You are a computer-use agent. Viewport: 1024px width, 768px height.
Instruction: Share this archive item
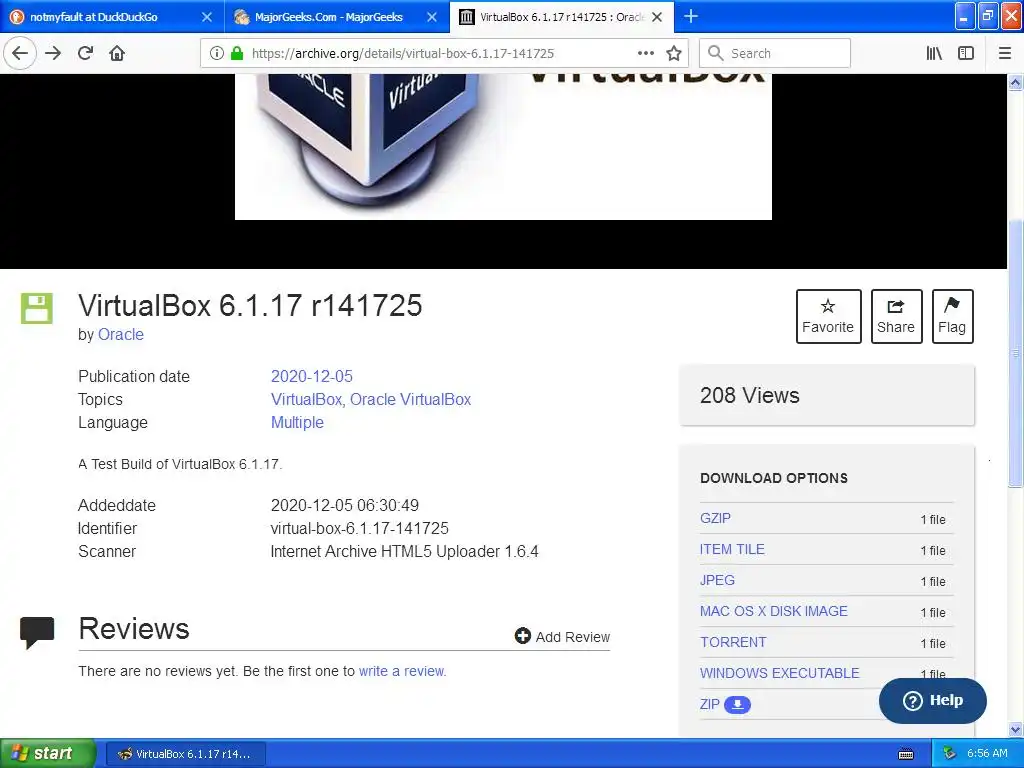pyautogui.click(x=896, y=316)
